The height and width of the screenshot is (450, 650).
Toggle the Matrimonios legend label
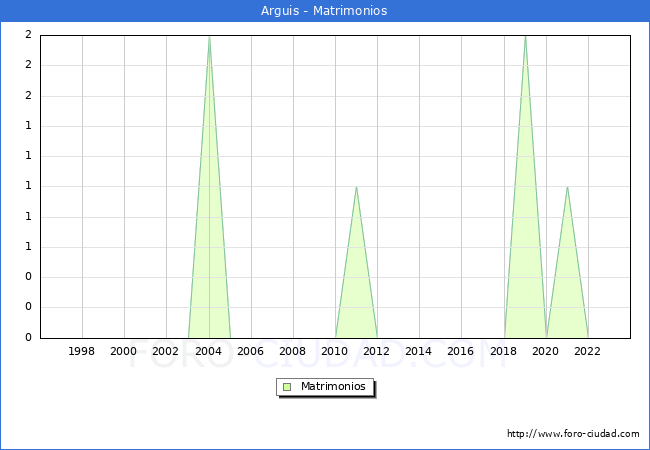[x=334, y=386]
